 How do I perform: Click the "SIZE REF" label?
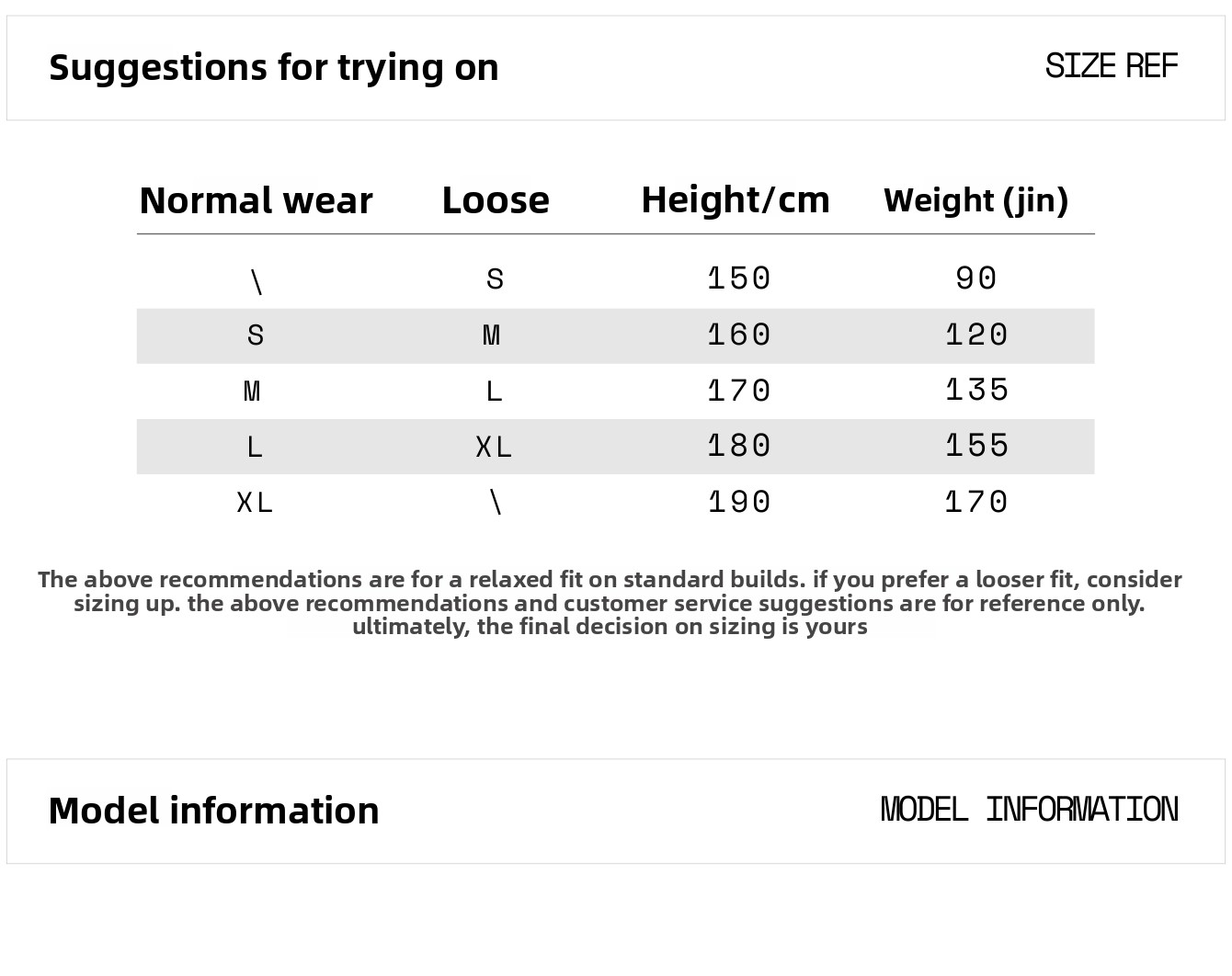click(1111, 66)
